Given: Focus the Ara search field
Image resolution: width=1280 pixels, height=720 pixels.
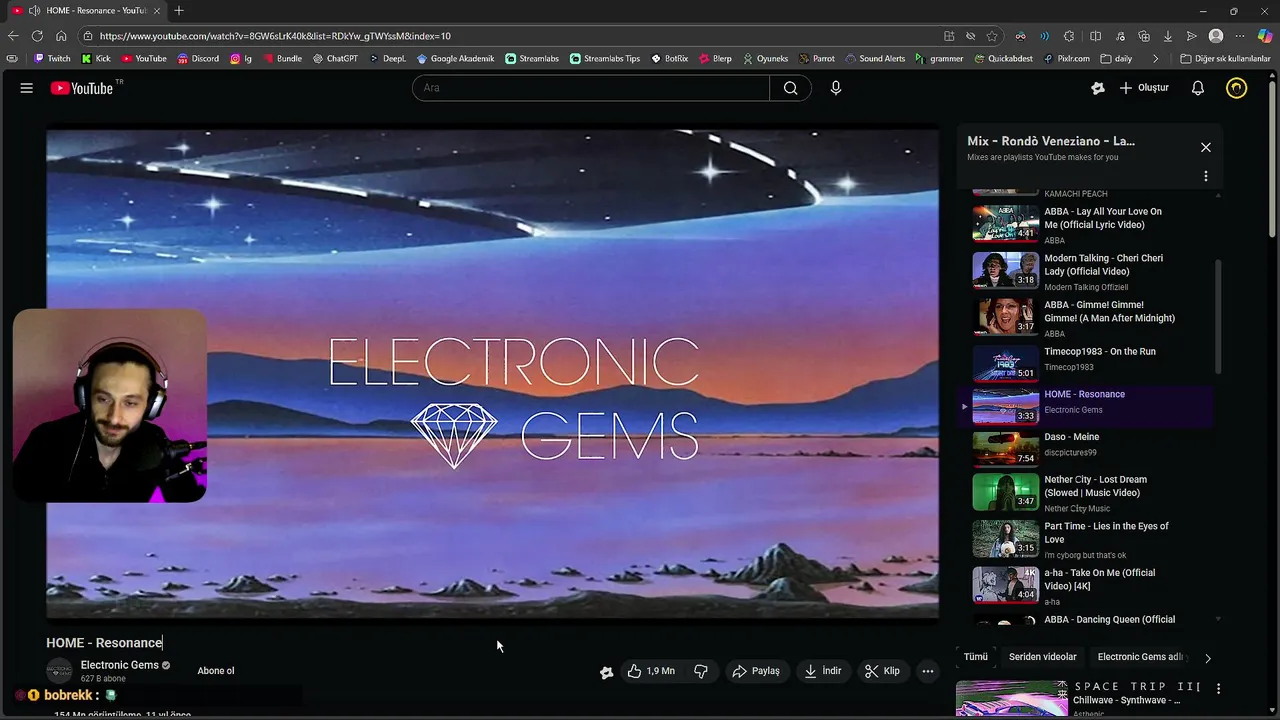Looking at the screenshot, I should [591, 88].
